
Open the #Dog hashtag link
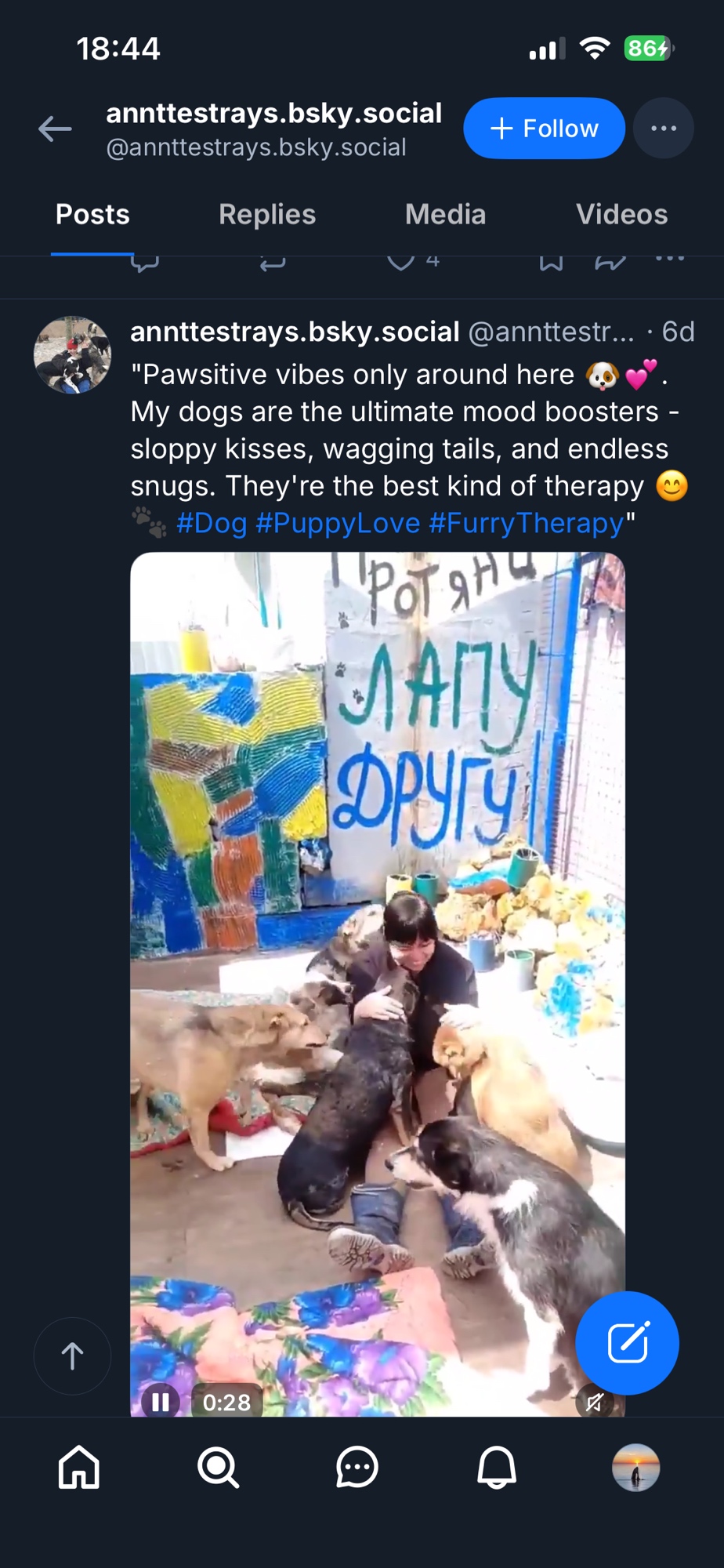212,523
